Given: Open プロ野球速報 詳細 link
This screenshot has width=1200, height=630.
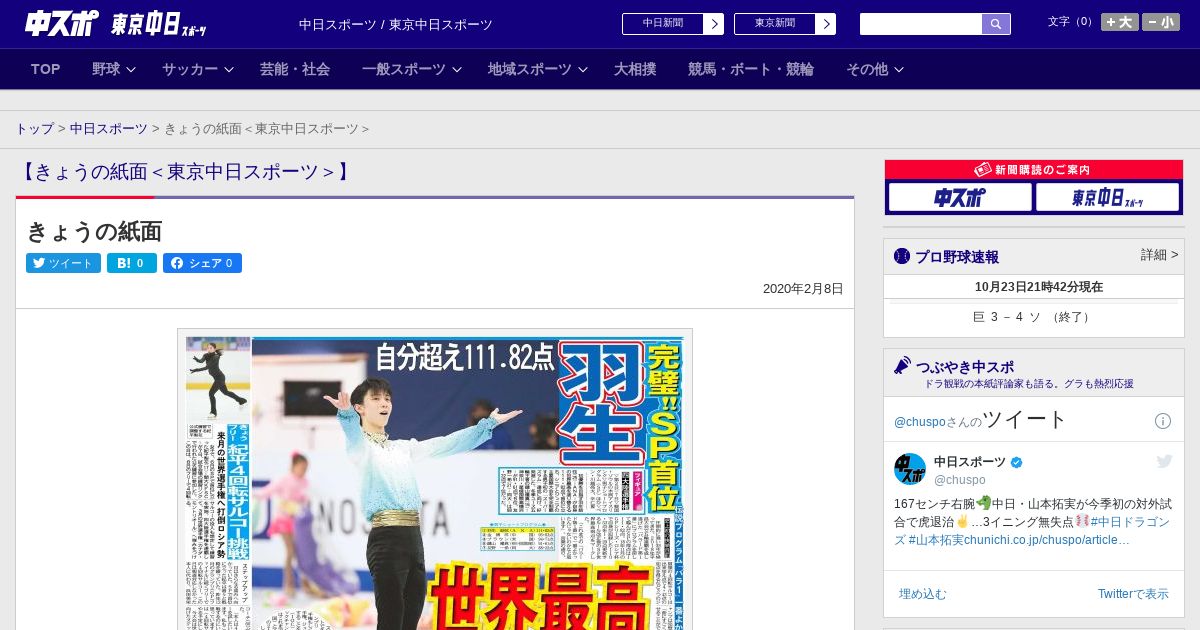Looking at the screenshot, I should click(x=1159, y=255).
